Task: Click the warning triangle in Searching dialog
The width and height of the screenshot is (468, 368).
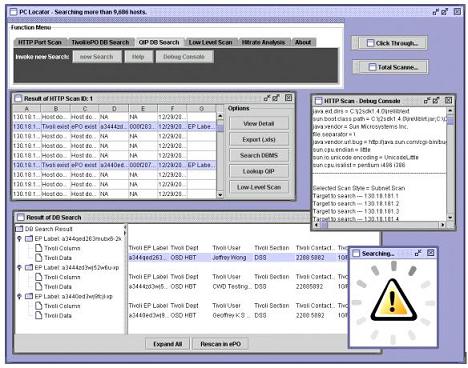Action: (393, 301)
